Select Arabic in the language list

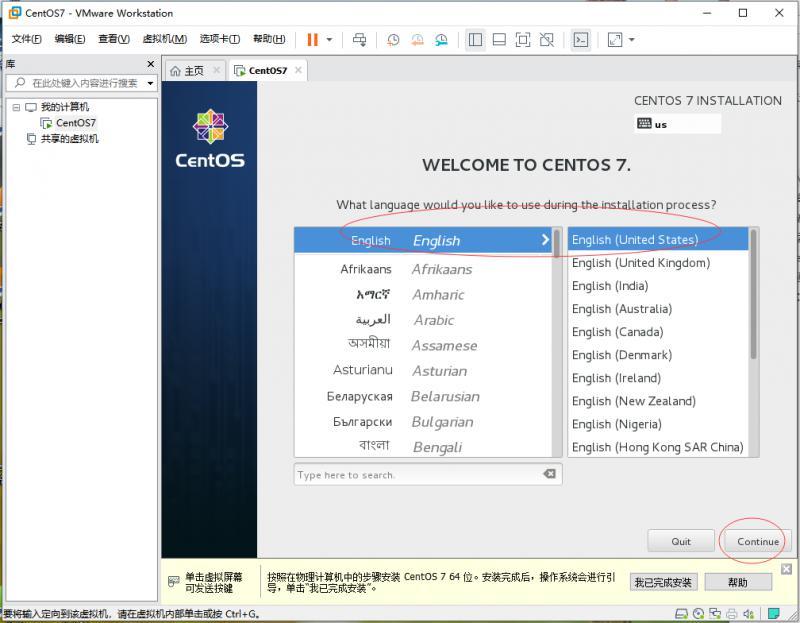[423, 320]
